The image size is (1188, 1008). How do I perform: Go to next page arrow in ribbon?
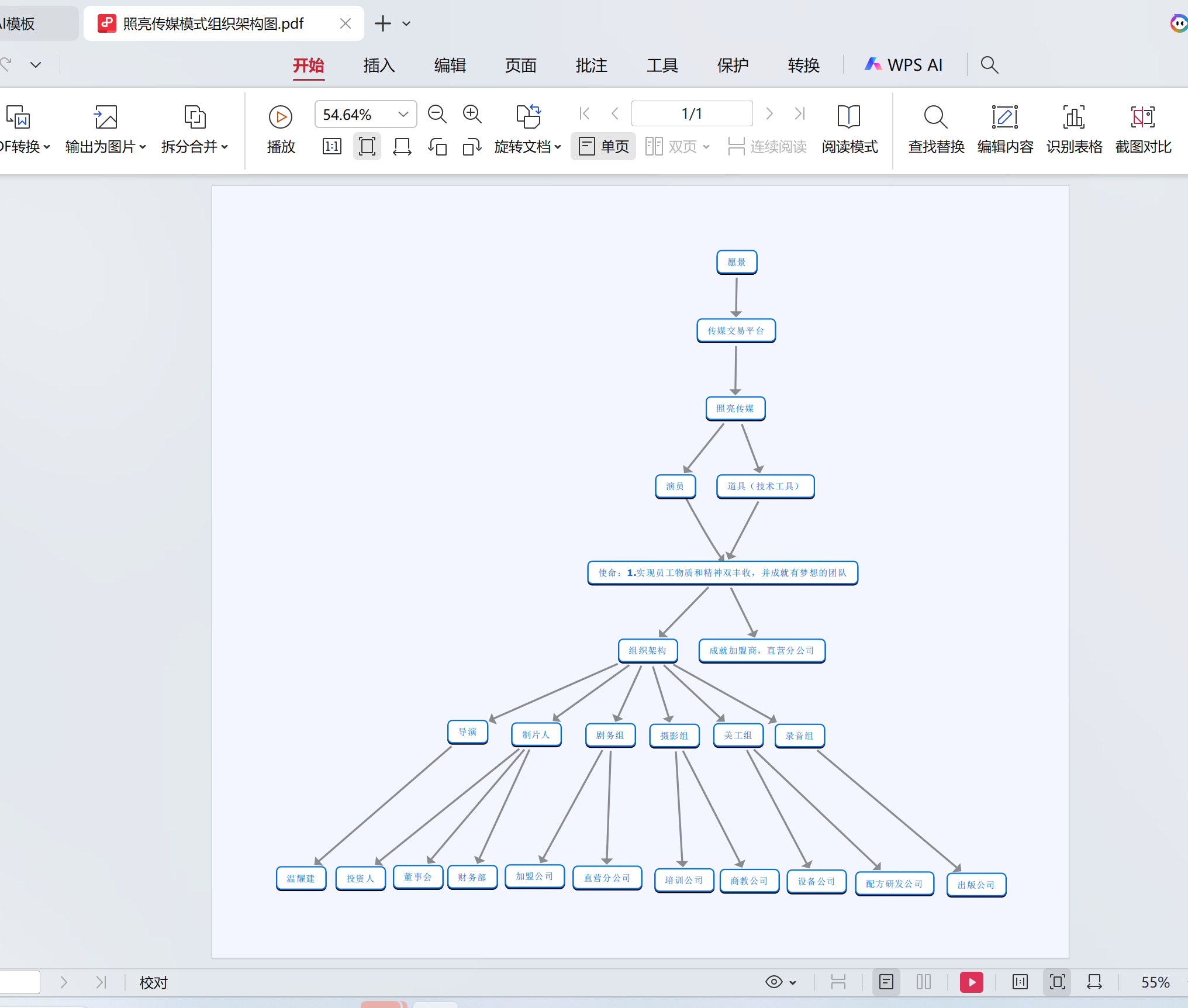click(769, 113)
